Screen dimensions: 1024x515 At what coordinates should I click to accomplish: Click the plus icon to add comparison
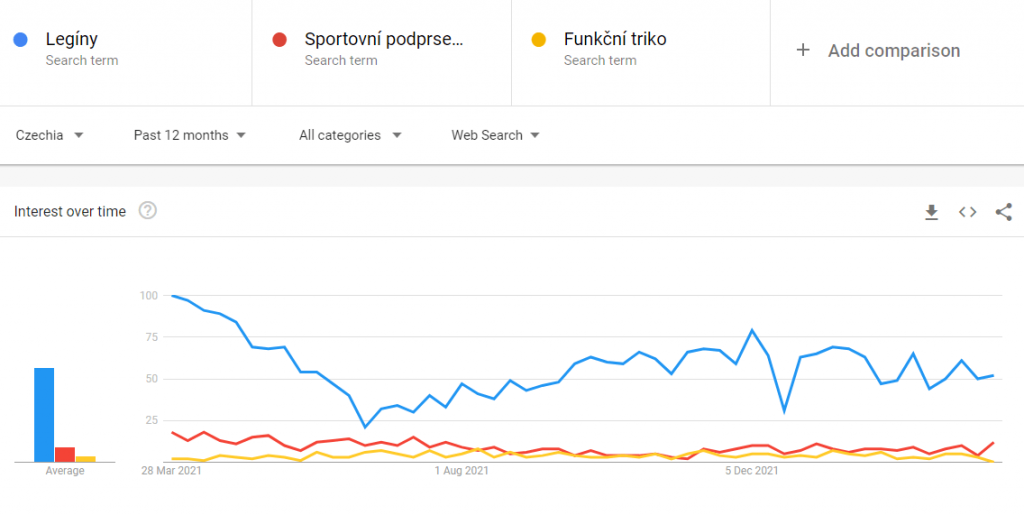pos(802,51)
